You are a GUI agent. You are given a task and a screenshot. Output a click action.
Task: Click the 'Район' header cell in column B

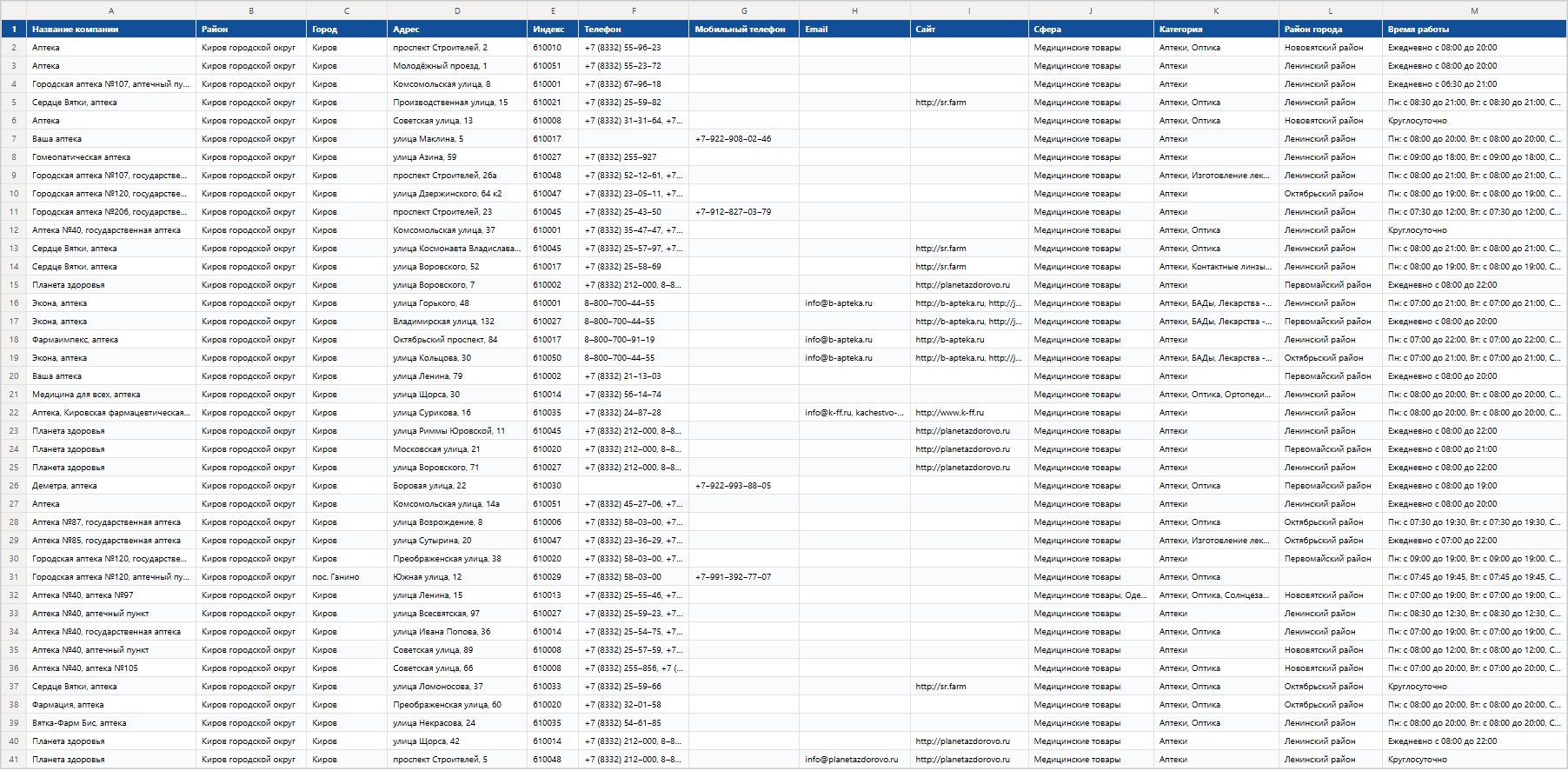coord(251,29)
